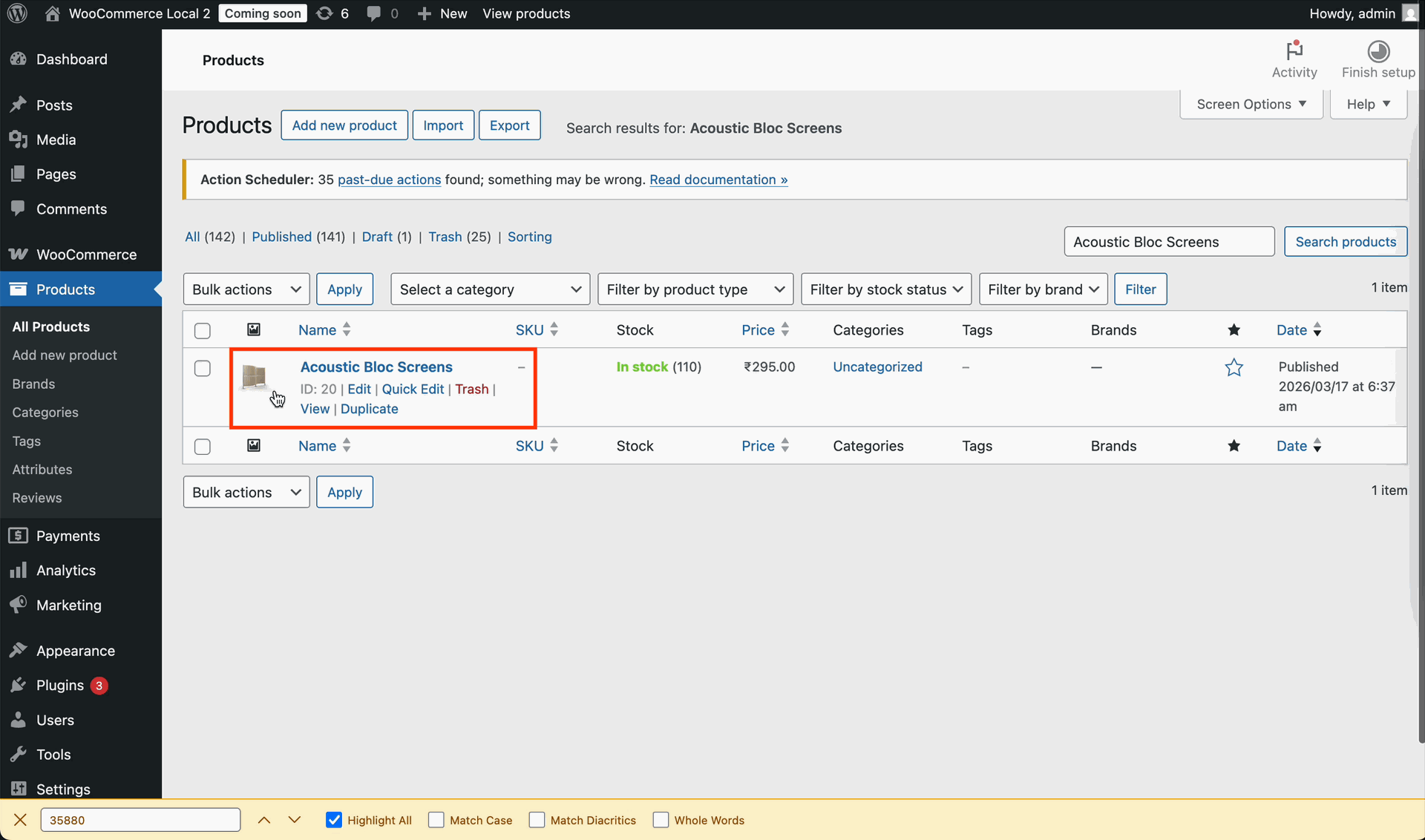This screenshot has height=840, width=1425.
Task: Open the top Bulk actions dropdown
Action: click(246, 289)
